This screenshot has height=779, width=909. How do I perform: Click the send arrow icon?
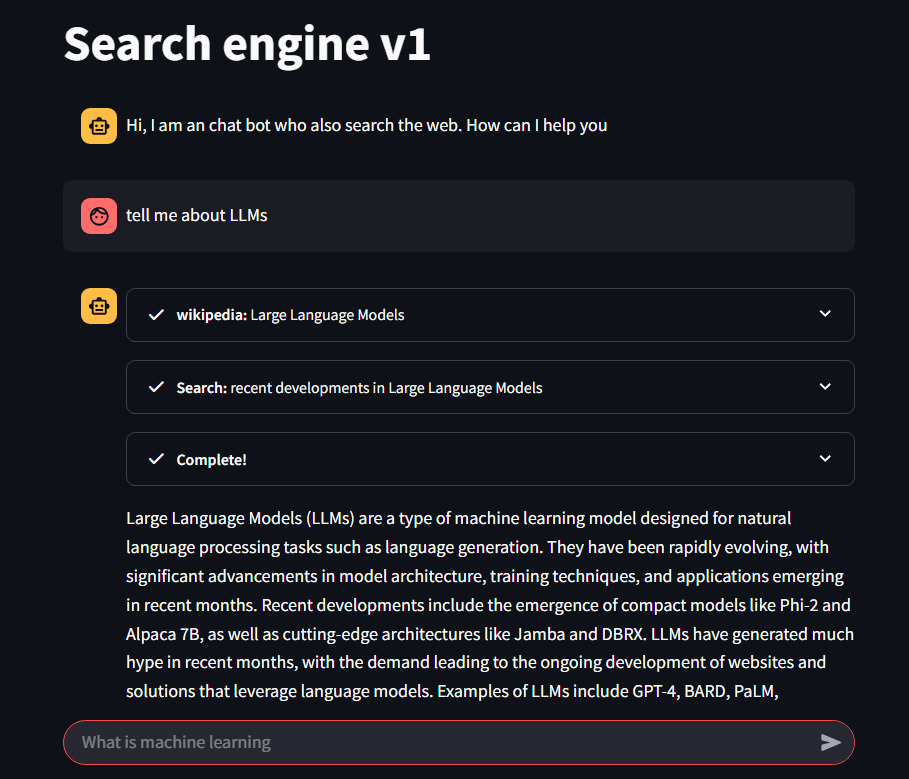point(830,742)
